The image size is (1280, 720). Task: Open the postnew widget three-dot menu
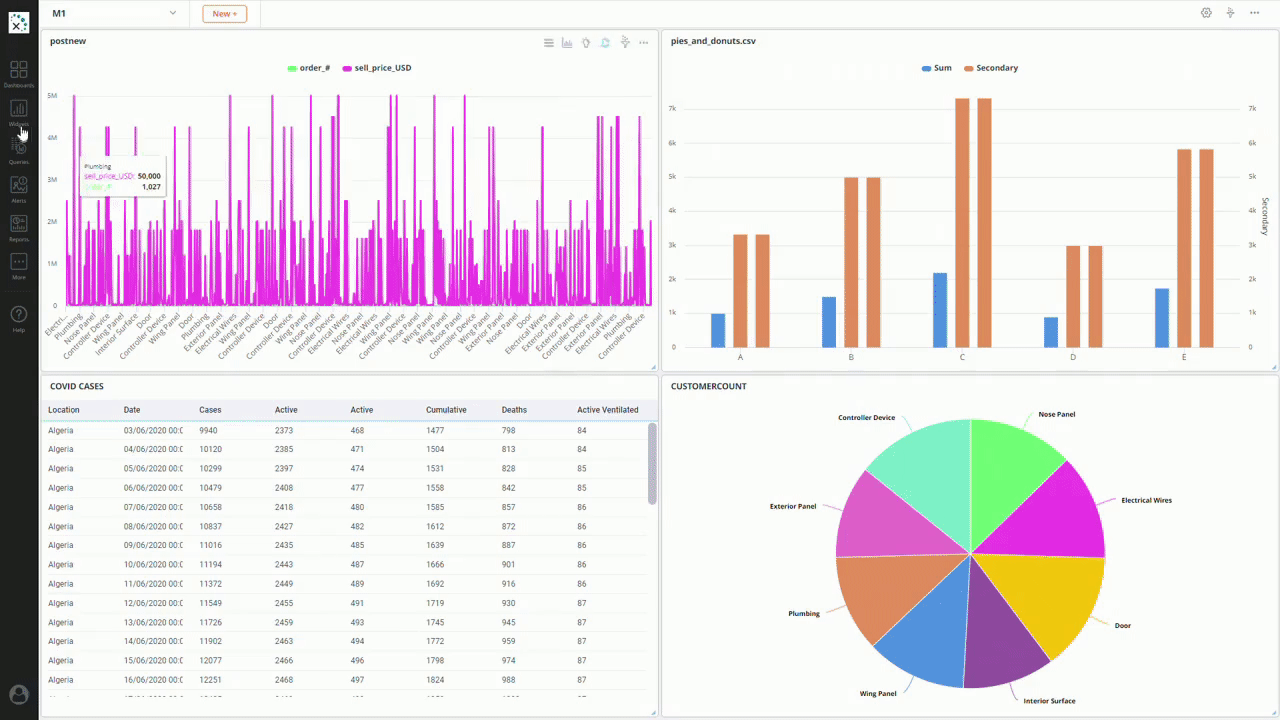(643, 42)
